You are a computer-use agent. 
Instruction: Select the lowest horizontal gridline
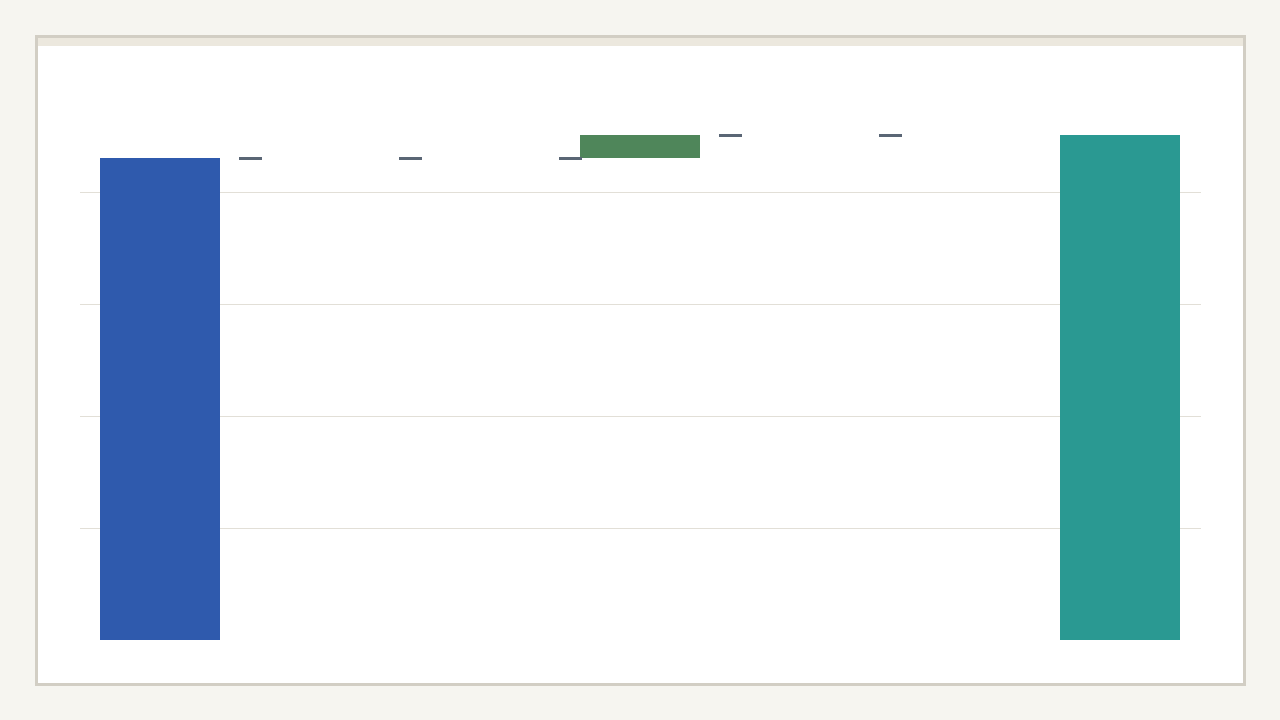640,528
